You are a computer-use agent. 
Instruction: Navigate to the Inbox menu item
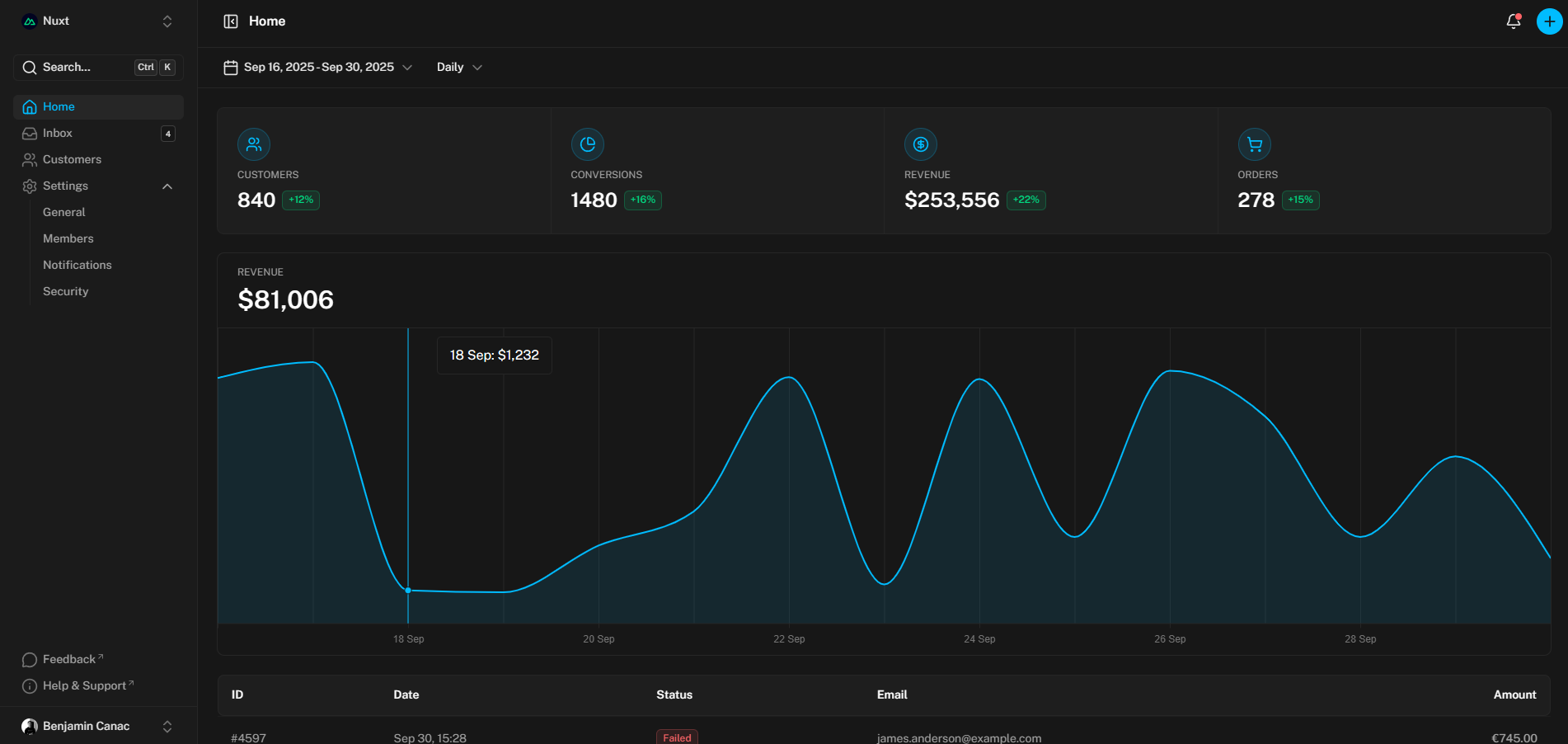[58, 133]
